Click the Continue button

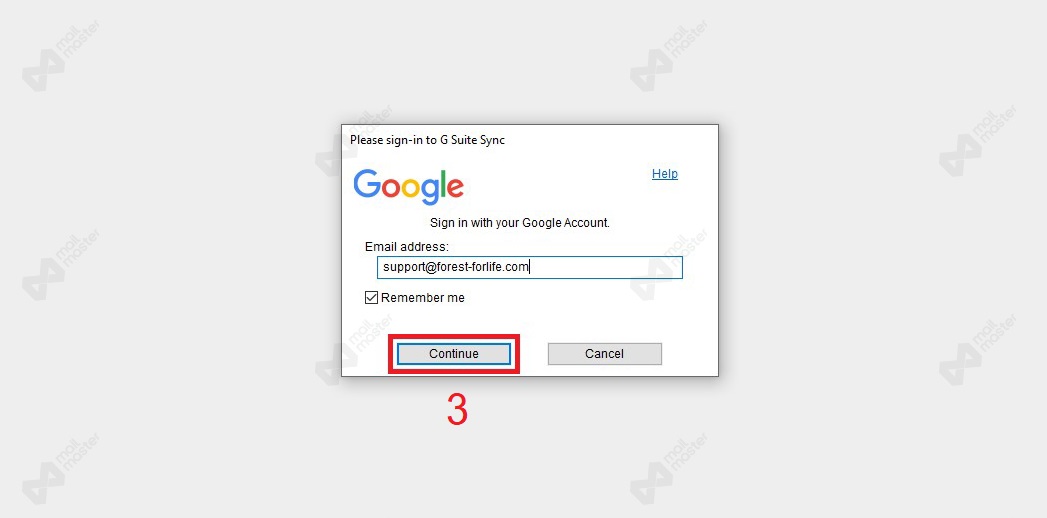453,354
